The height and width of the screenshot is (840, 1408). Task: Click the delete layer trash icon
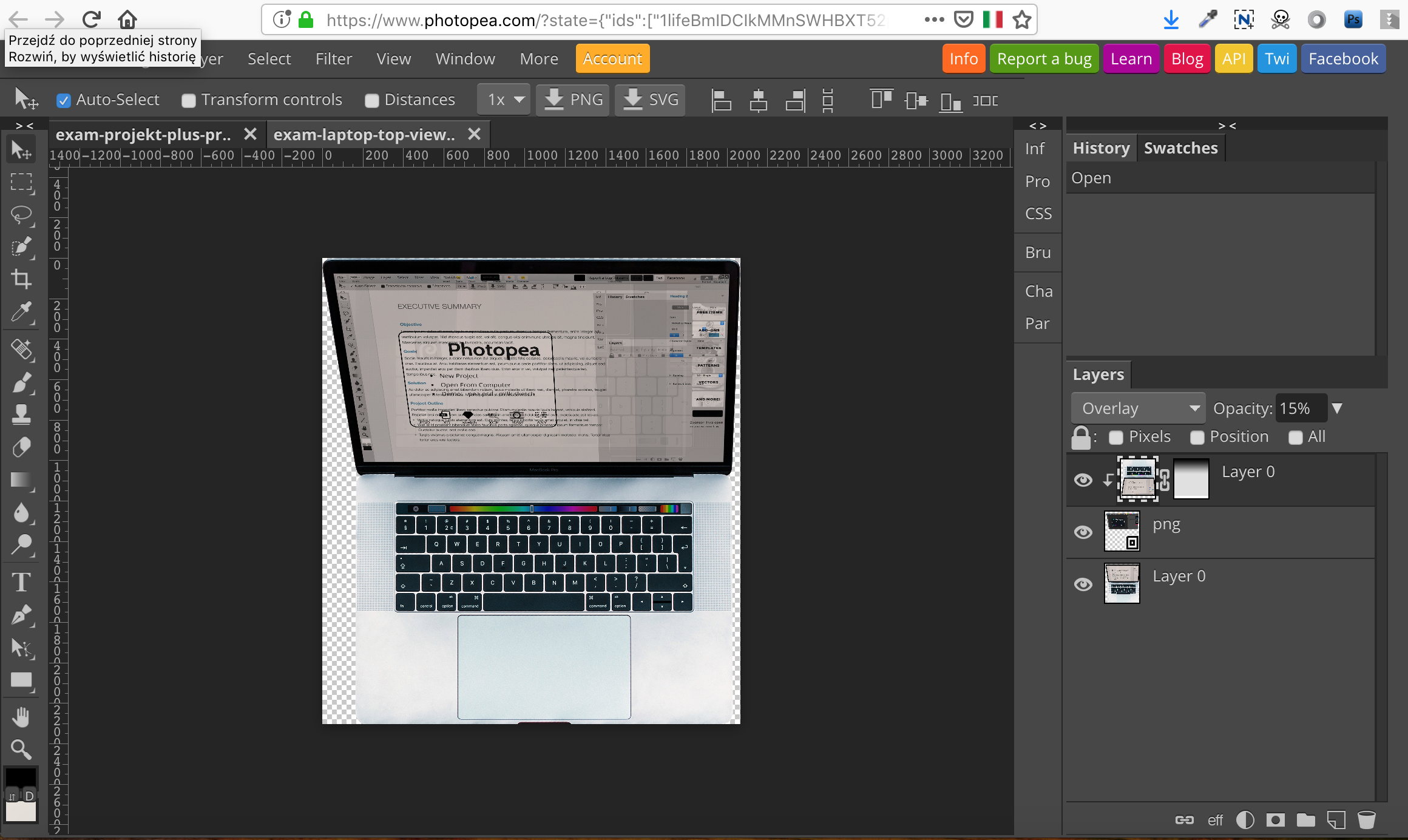pyautogui.click(x=1366, y=820)
